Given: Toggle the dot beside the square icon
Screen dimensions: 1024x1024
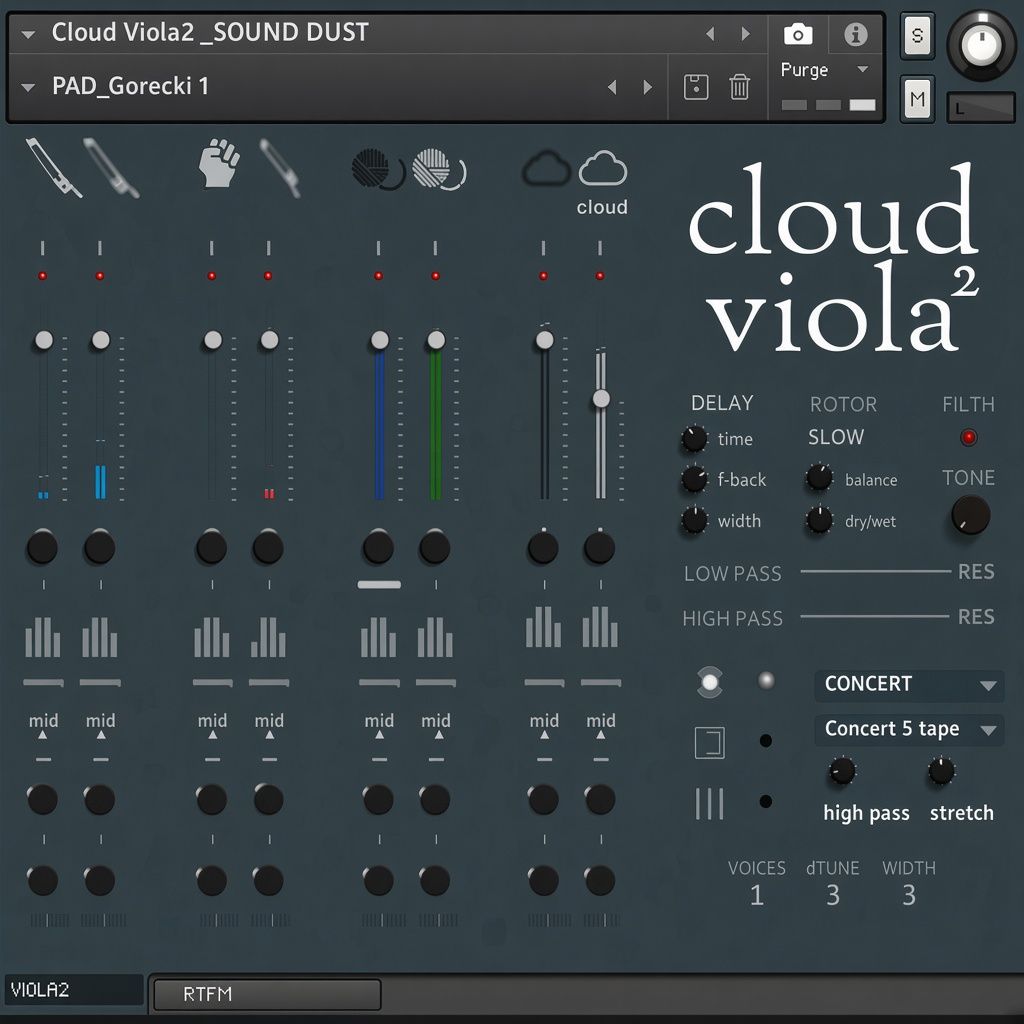Looking at the screenshot, I should click(766, 741).
